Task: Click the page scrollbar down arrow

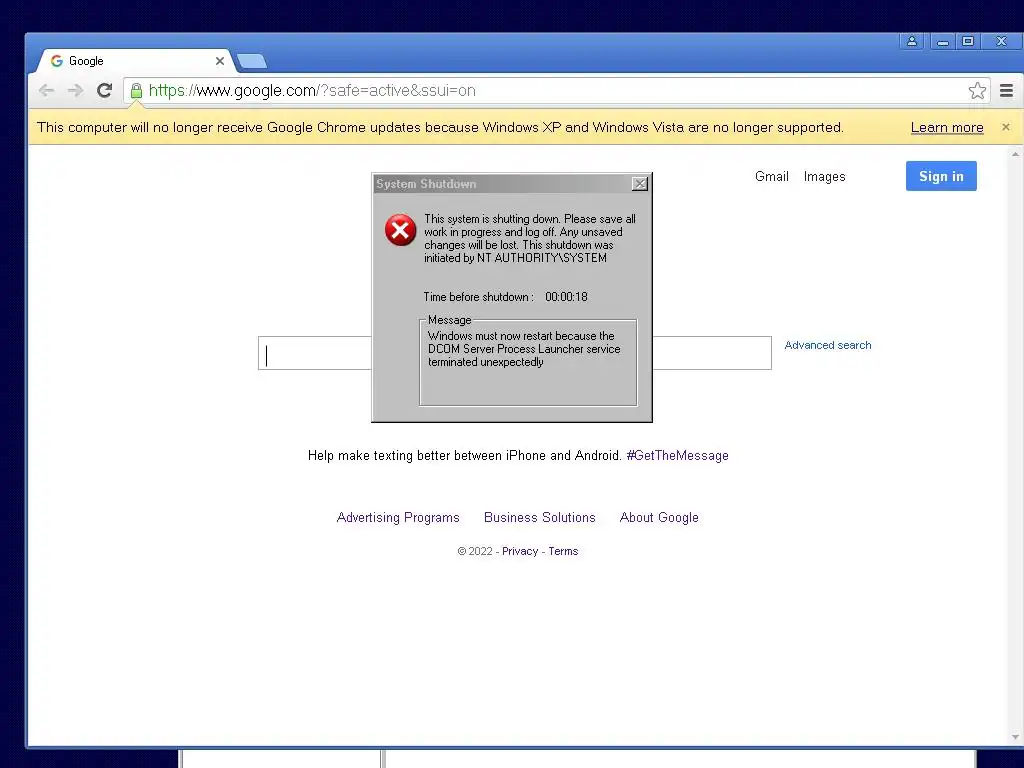Action: click(x=1015, y=737)
